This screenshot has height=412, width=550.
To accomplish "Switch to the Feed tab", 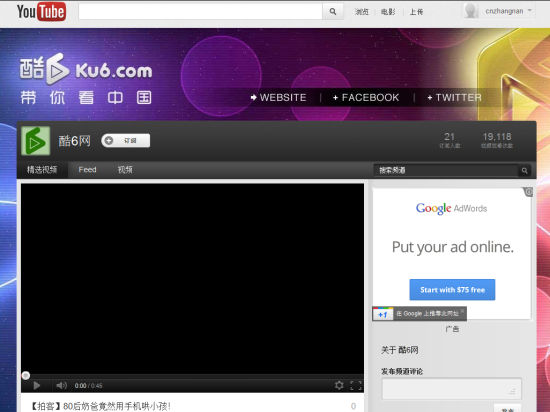I will [x=87, y=170].
